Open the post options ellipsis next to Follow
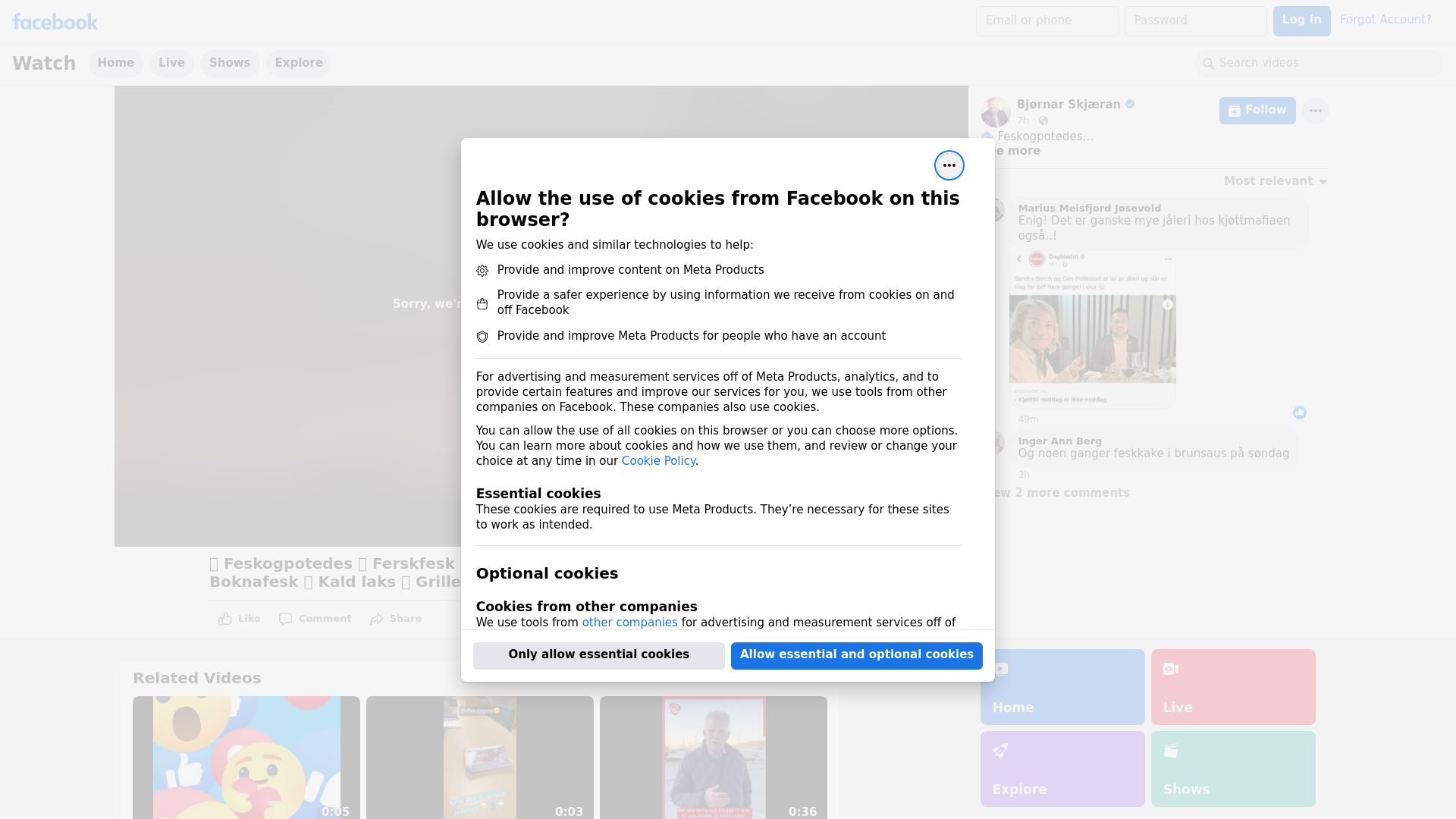 tap(1315, 111)
